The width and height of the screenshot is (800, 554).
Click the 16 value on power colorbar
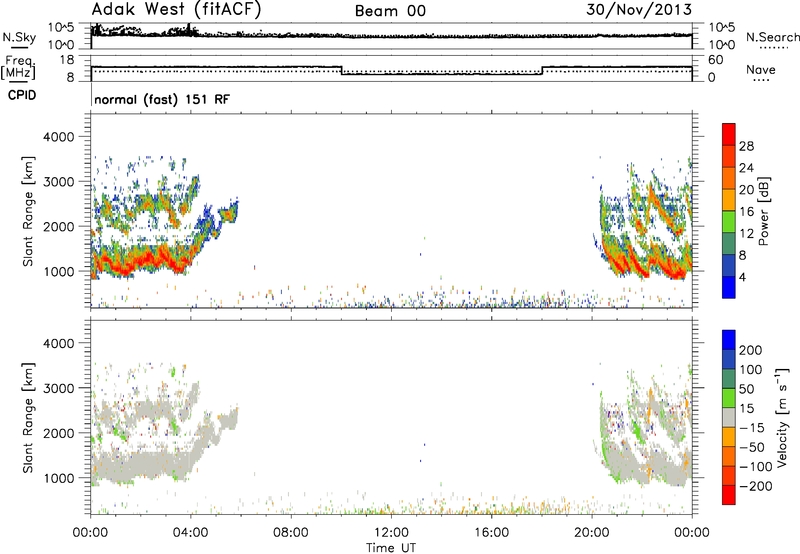746,212
